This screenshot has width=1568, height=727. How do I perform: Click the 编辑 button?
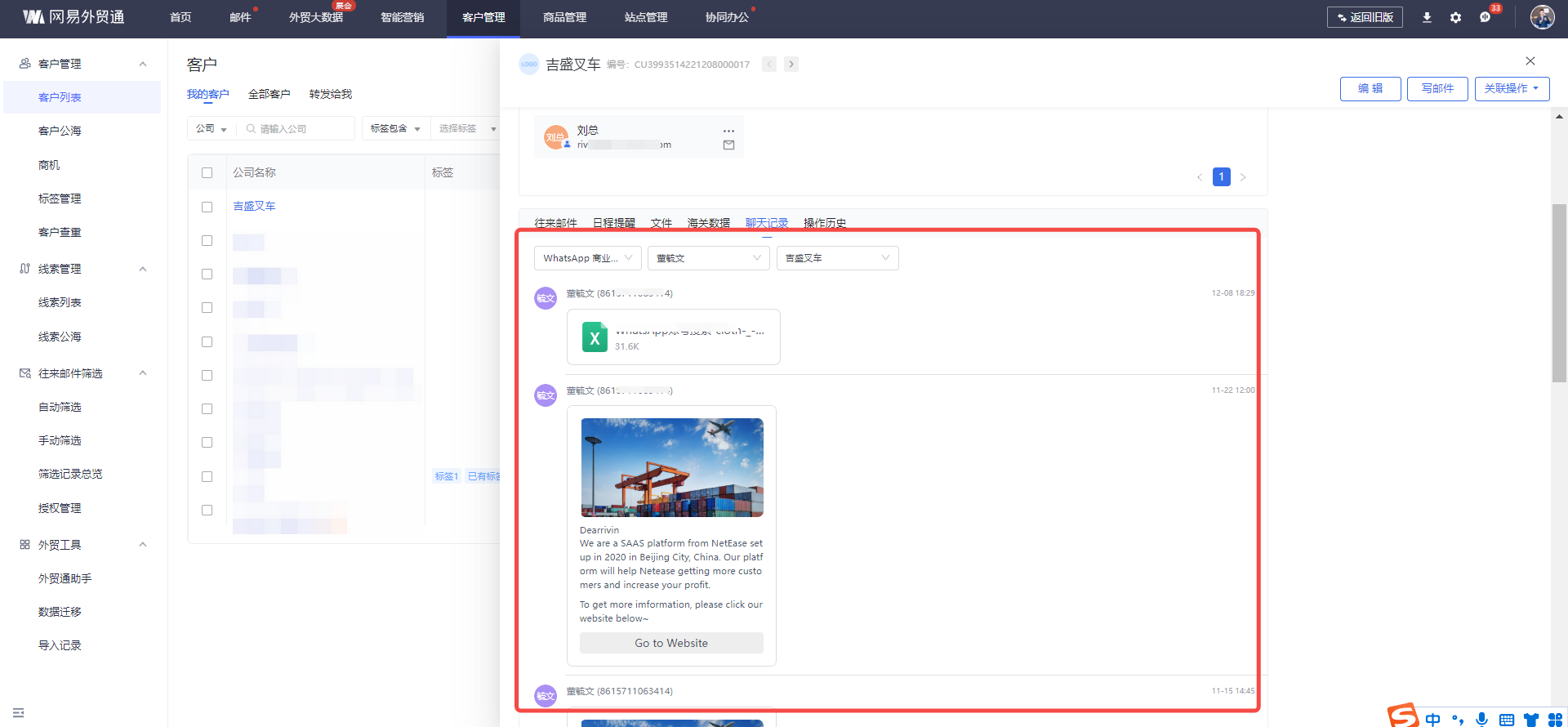click(x=1370, y=89)
